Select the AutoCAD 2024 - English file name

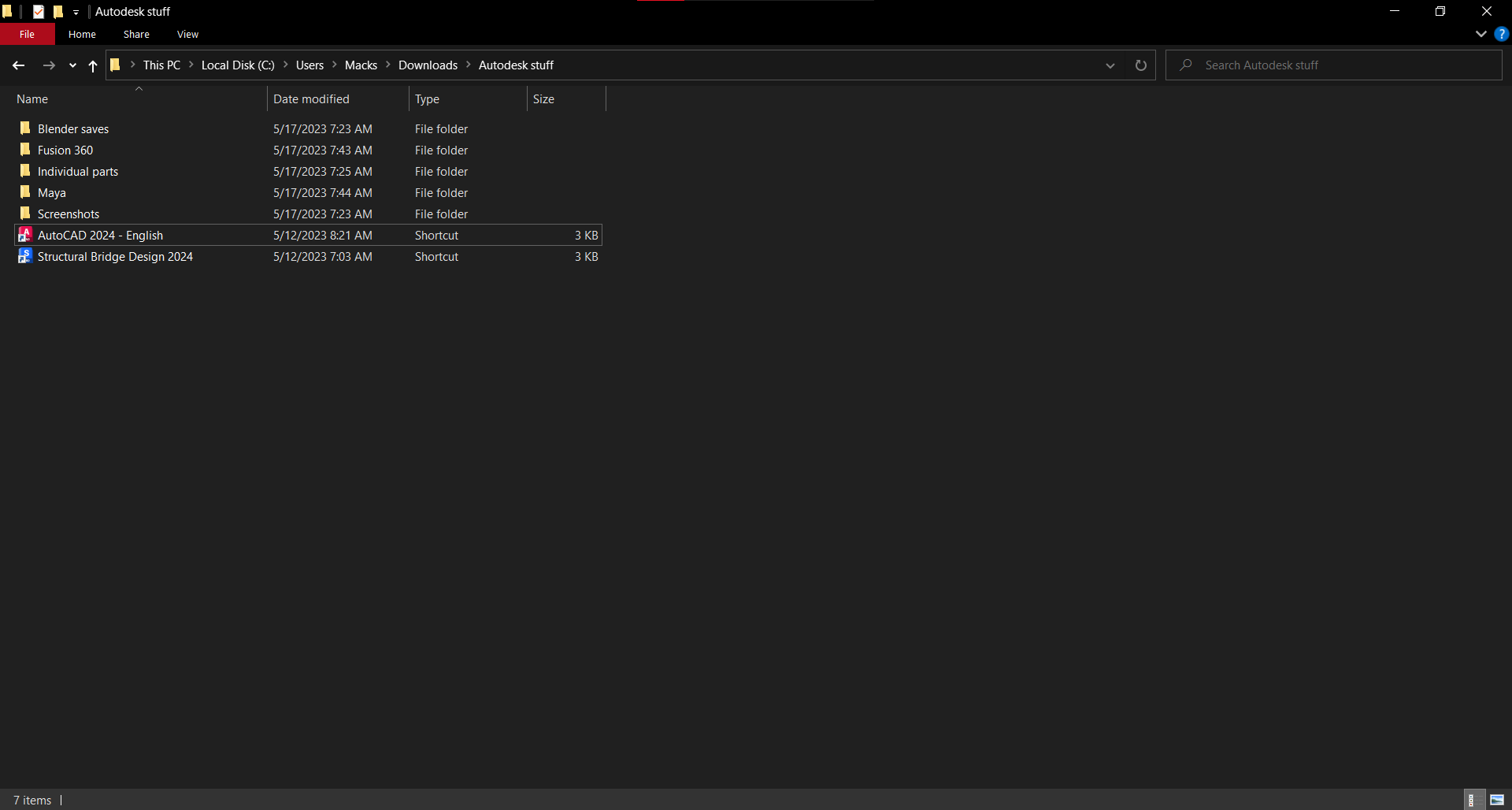[x=100, y=236]
